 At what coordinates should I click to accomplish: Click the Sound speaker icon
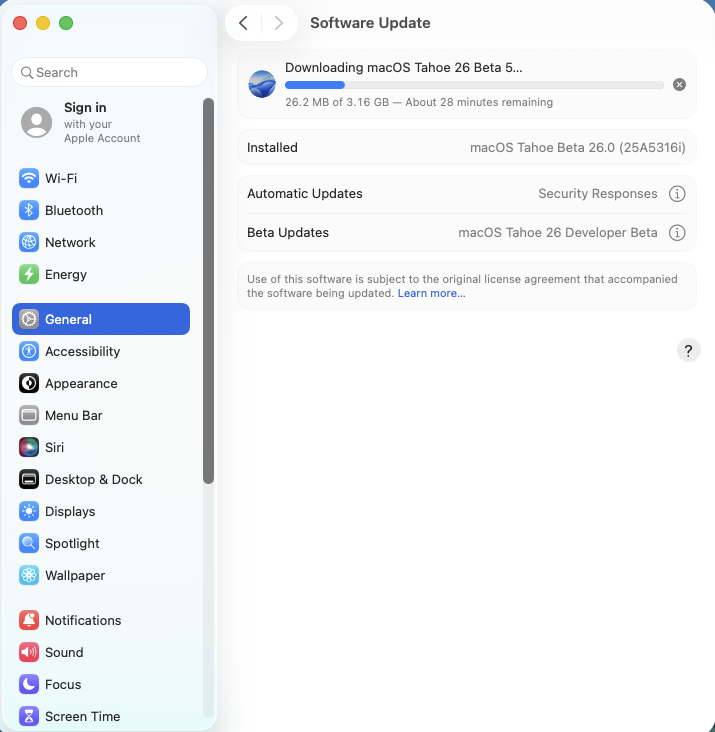[x=29, y=652]
